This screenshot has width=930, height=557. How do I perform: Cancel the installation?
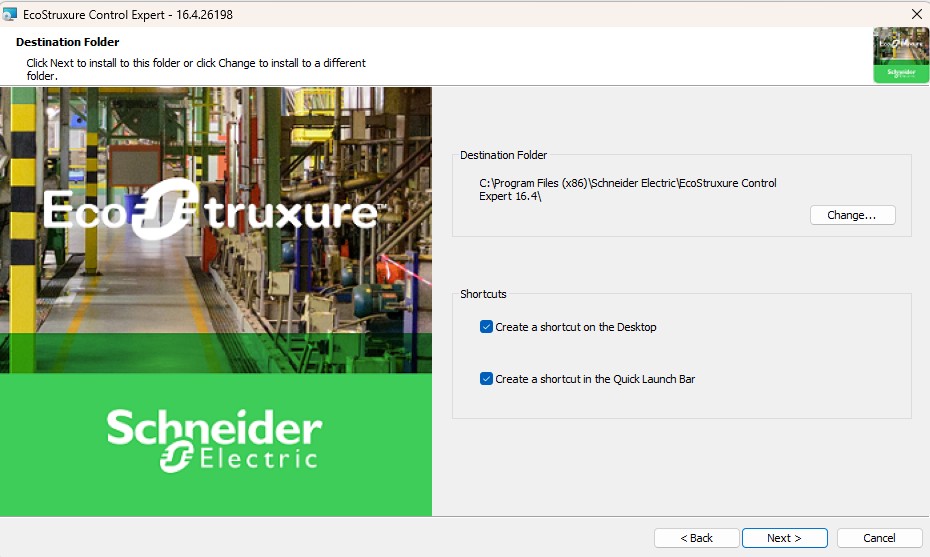tap(879, 538)
